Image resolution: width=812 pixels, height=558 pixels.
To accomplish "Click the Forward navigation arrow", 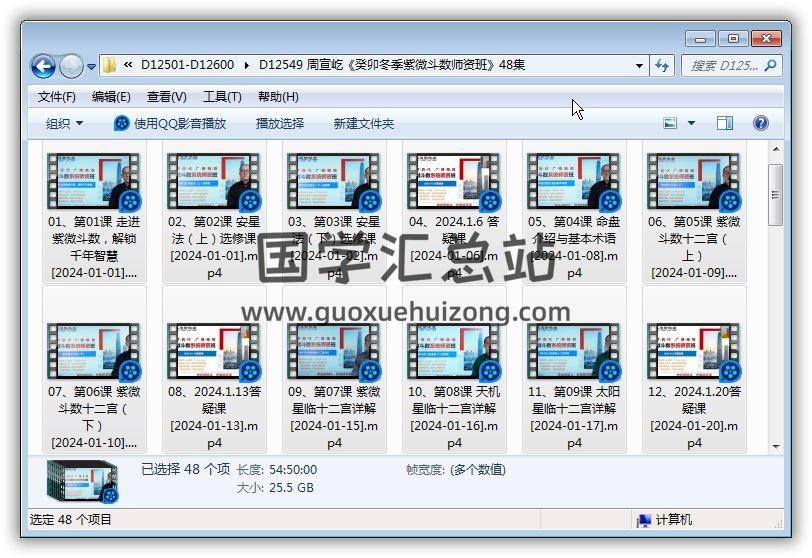I will coord(71,67).
